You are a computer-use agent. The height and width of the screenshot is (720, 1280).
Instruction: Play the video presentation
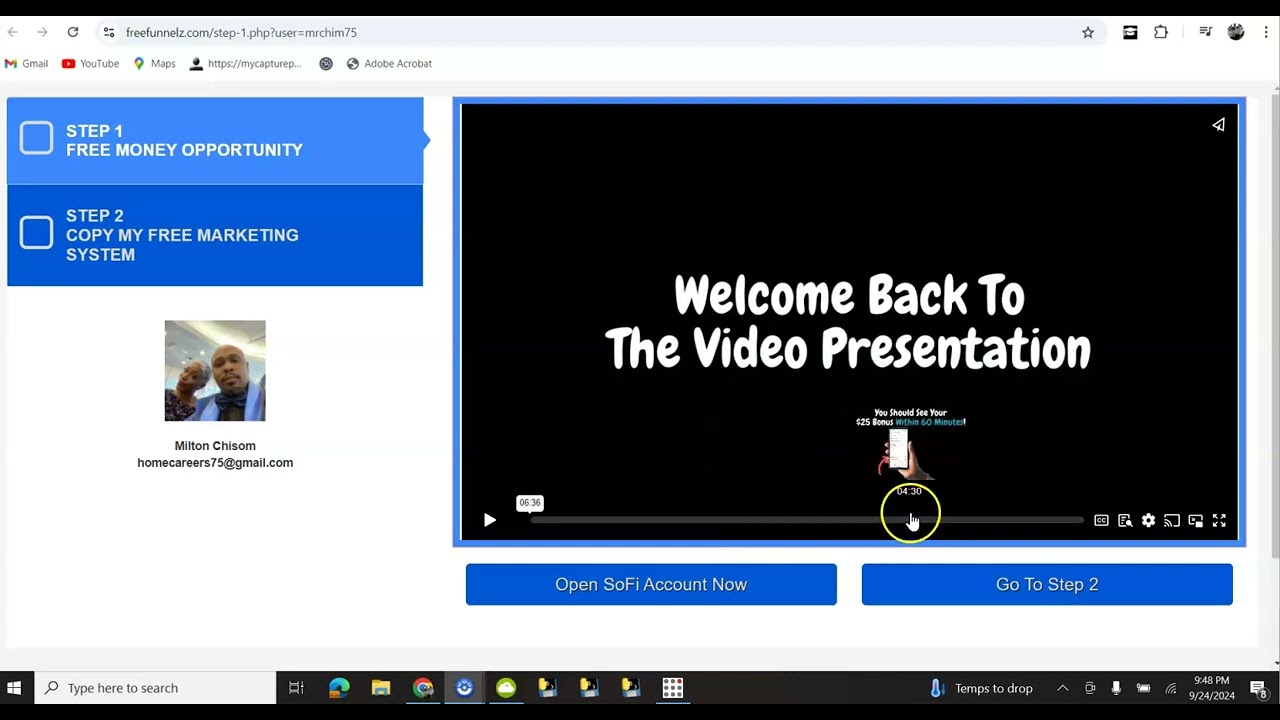[x=489, y=520]
